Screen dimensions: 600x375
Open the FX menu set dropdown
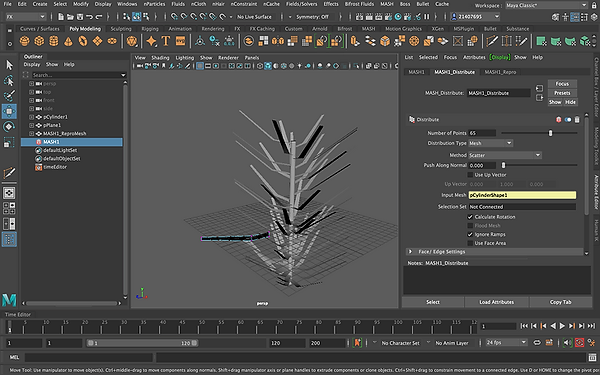pyautogui.click(x=26, y=17)
